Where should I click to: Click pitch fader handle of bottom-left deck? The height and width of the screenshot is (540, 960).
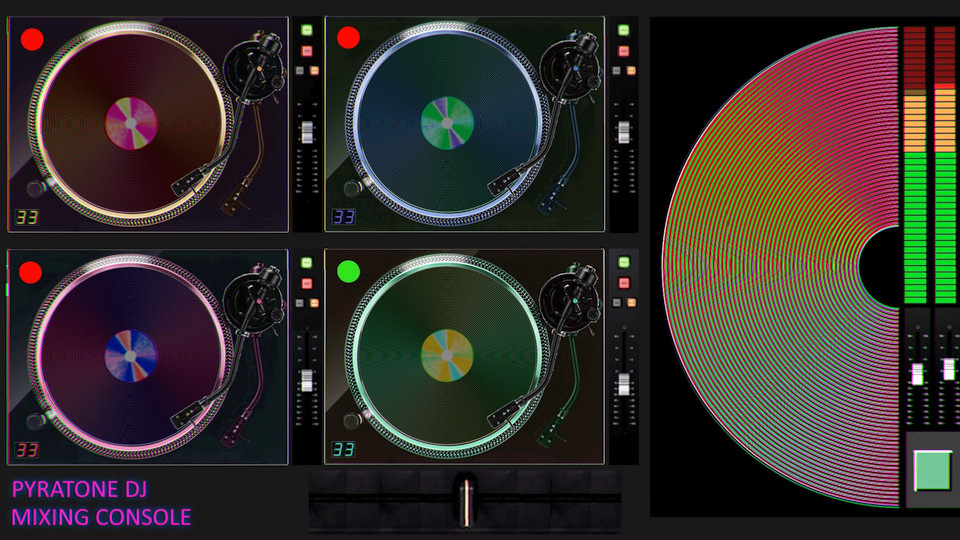pos(307,381)
